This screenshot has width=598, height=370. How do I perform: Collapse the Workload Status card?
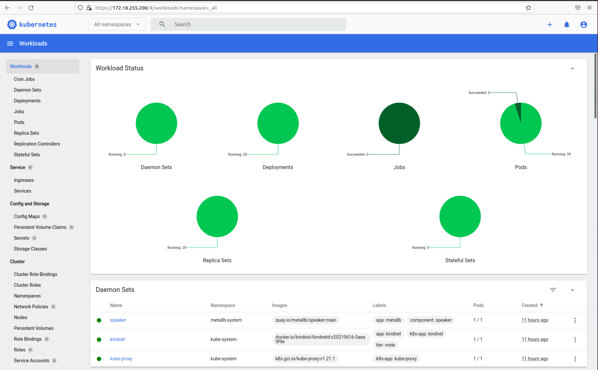[x=572, y=68]
